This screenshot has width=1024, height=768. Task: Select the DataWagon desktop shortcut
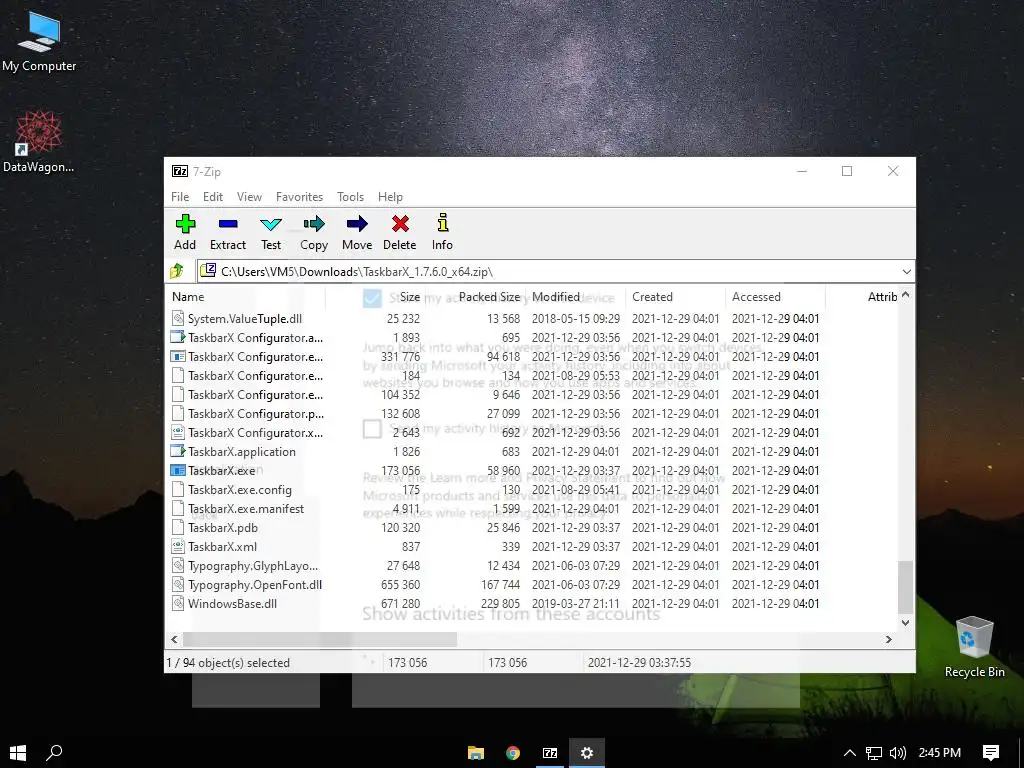(39, 141)
